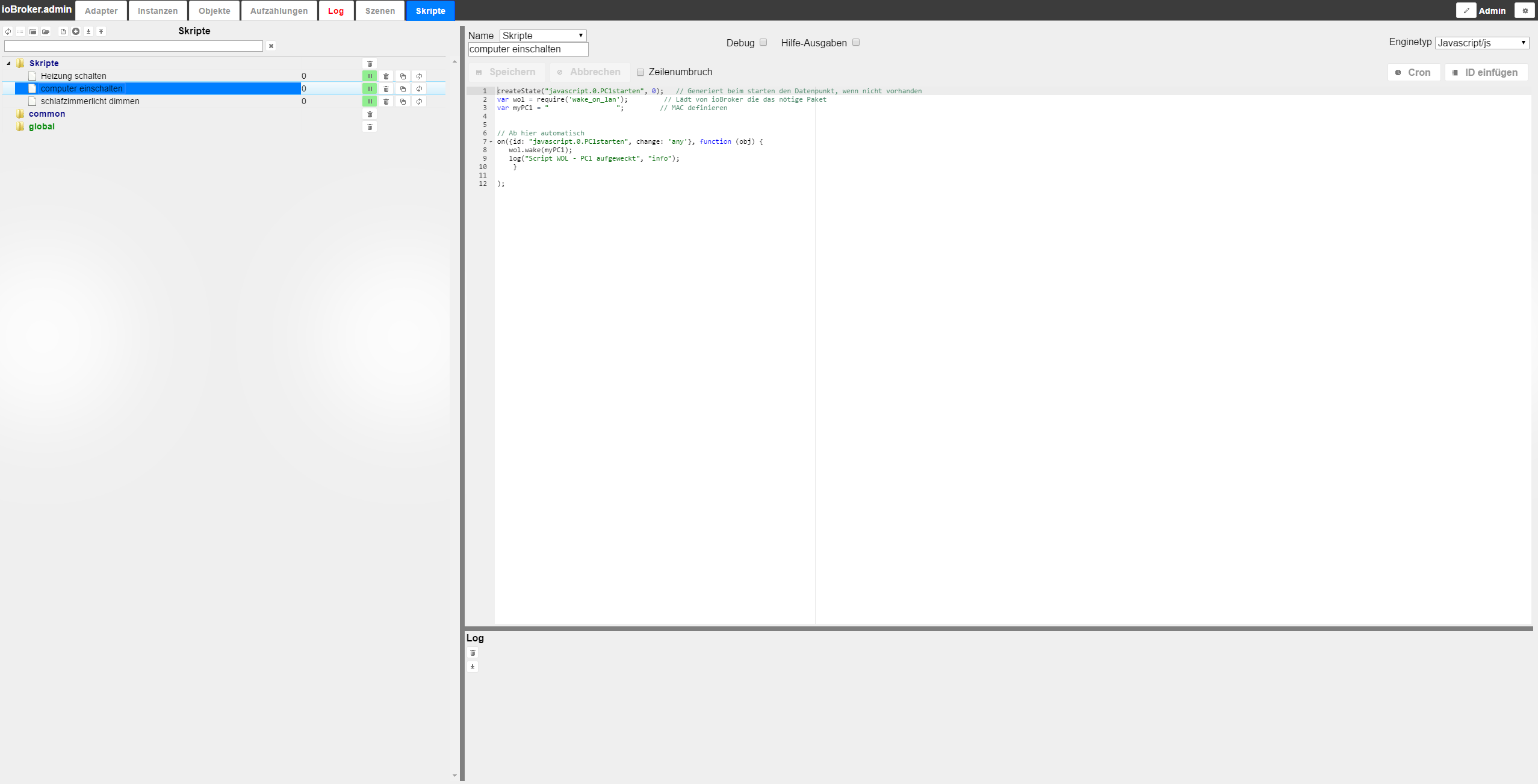The image size is (1538, 784).
Task: Click the script filter search field
Action: coord(134,46)
